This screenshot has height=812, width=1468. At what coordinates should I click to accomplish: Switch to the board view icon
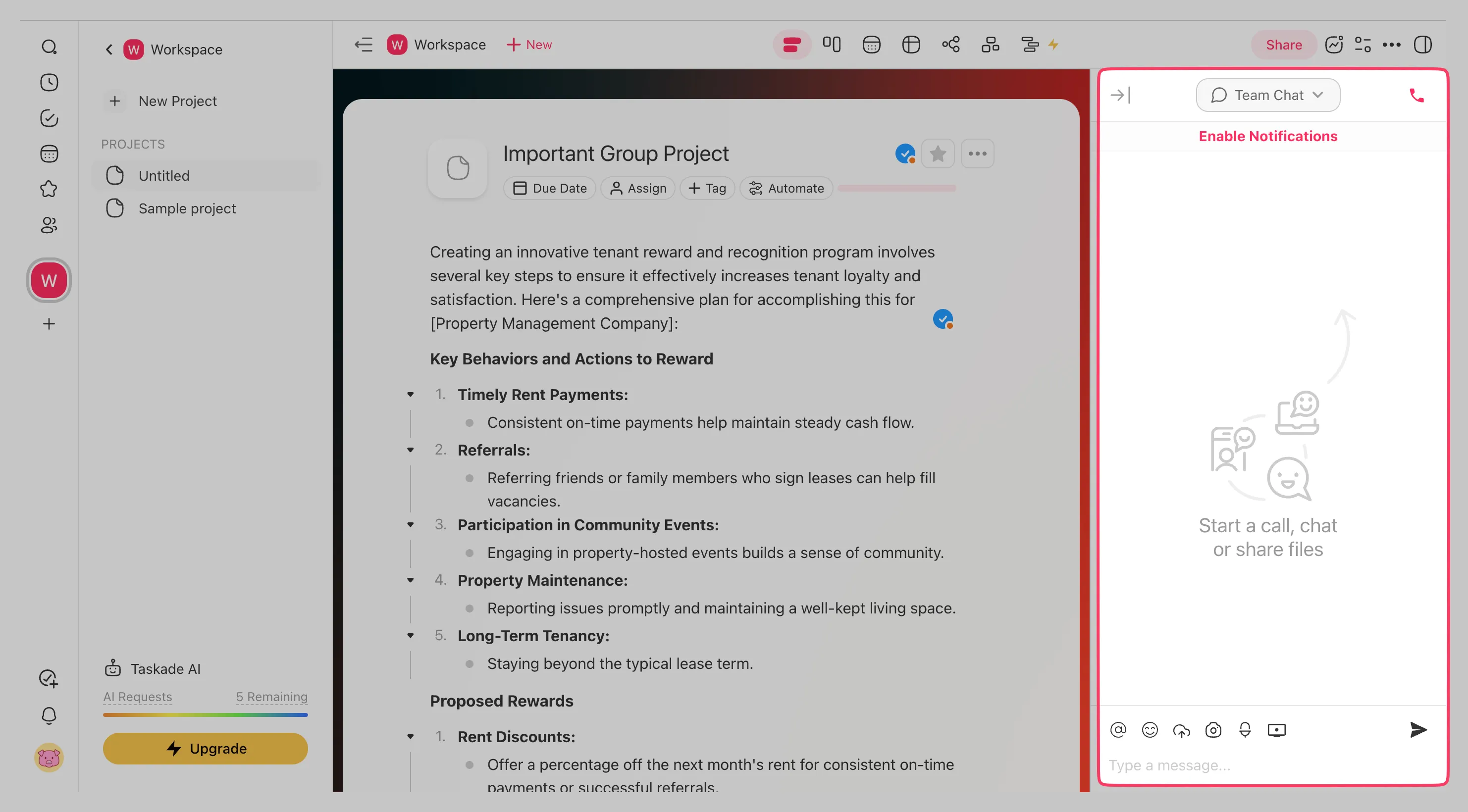pos(832,45)
